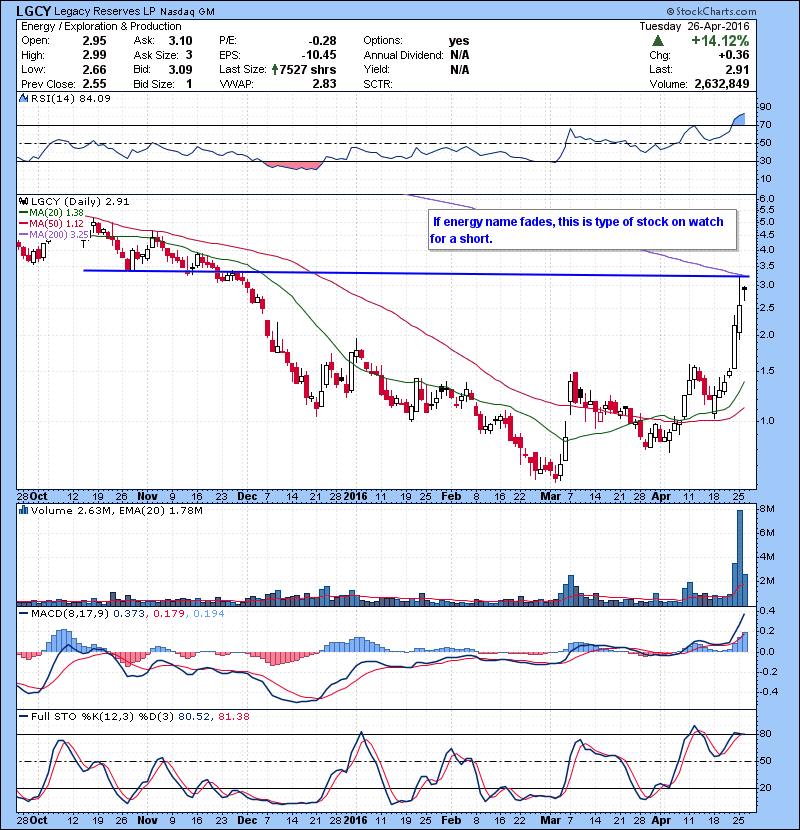Click the Low value 2.66
This screenshot has width=800, height=830.
pyautogui.click(x=94, y=69)
